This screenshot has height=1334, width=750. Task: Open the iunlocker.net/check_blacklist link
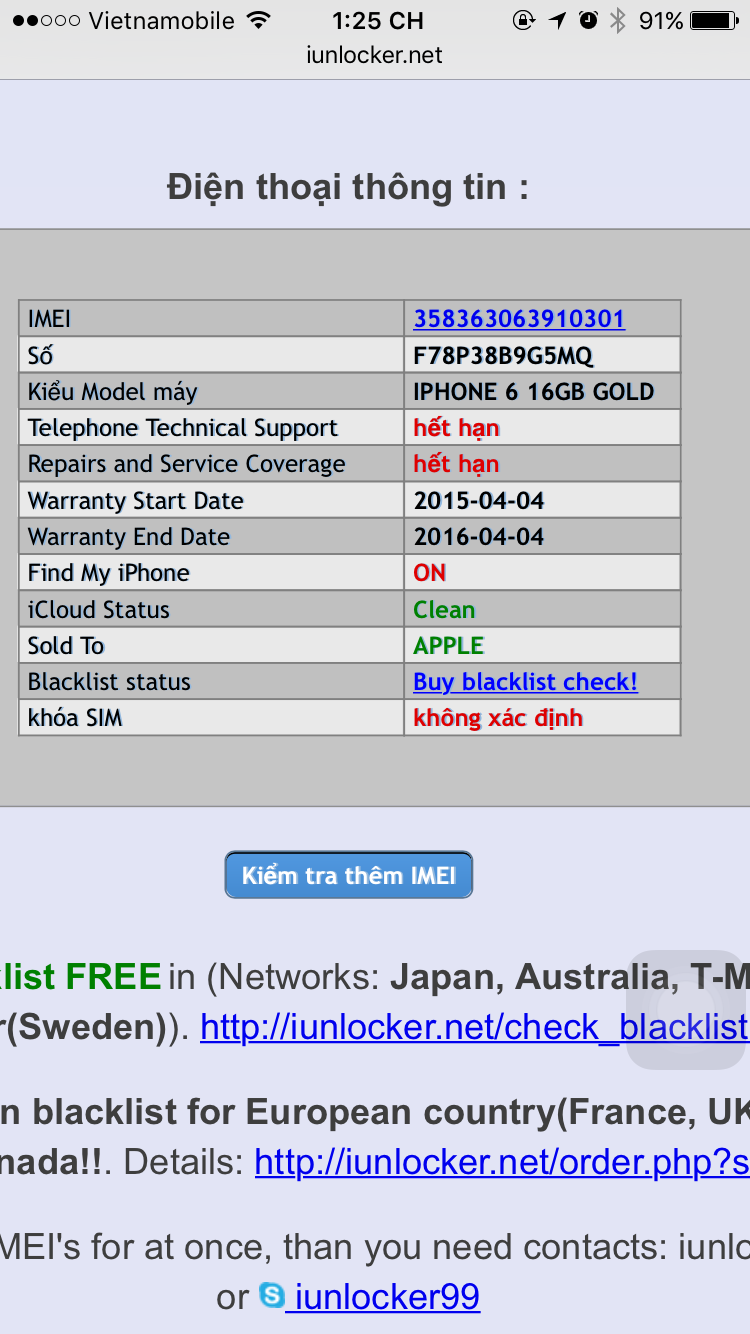click(475, 1027)
